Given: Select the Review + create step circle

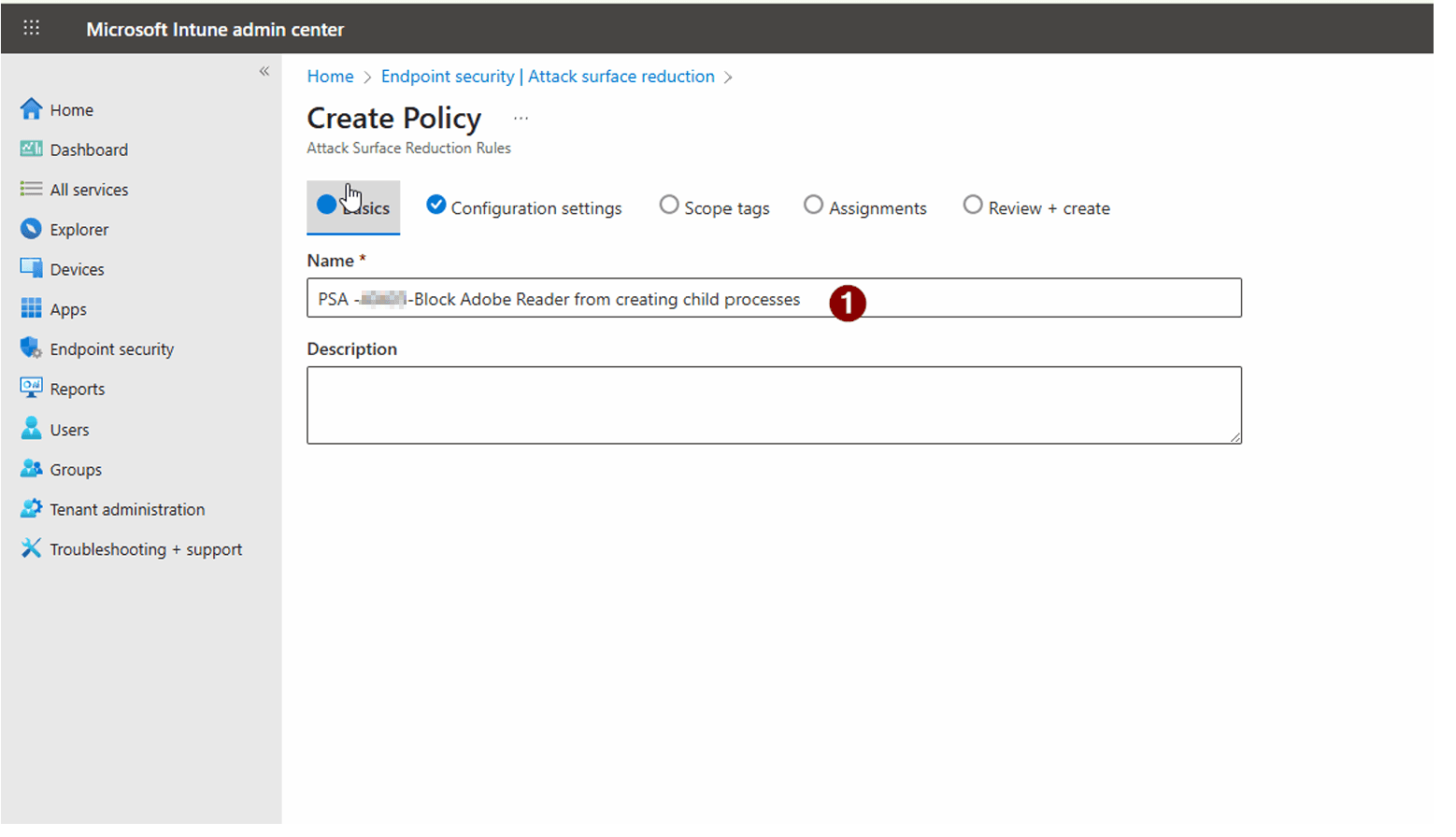Looking at the screenshot, I should (973, 205).
